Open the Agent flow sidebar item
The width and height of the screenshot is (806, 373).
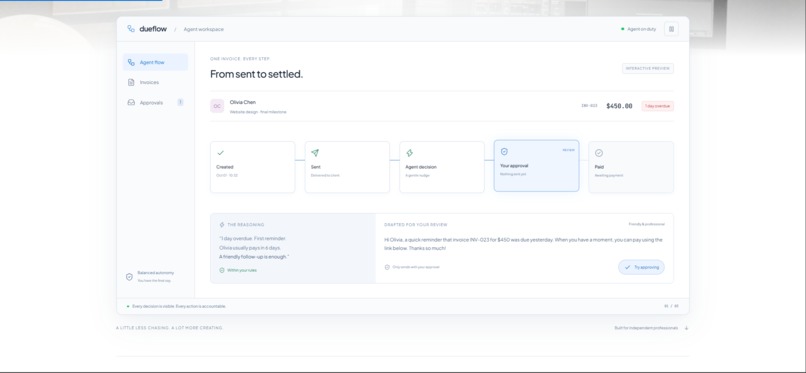155,62
